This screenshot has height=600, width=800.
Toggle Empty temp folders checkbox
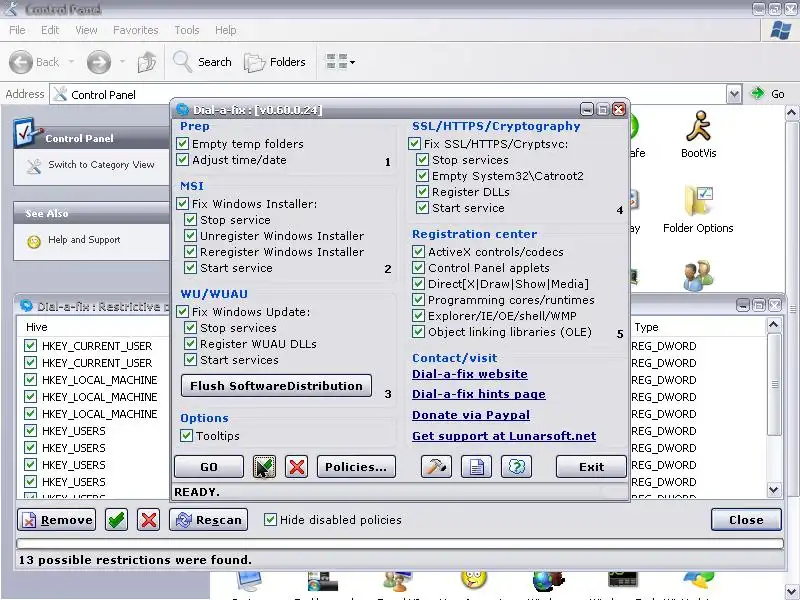(183, 144)
